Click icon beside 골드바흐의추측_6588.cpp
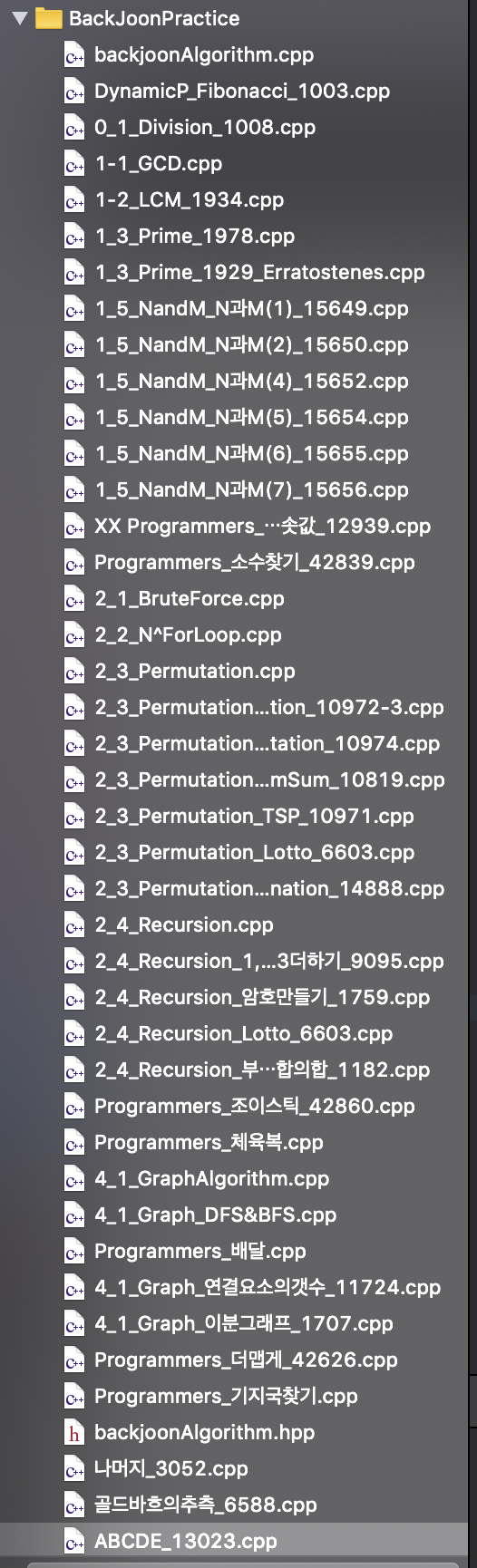Image resolution: width=477 pixels, height=1568 pixels. (x=74, y=1505)
